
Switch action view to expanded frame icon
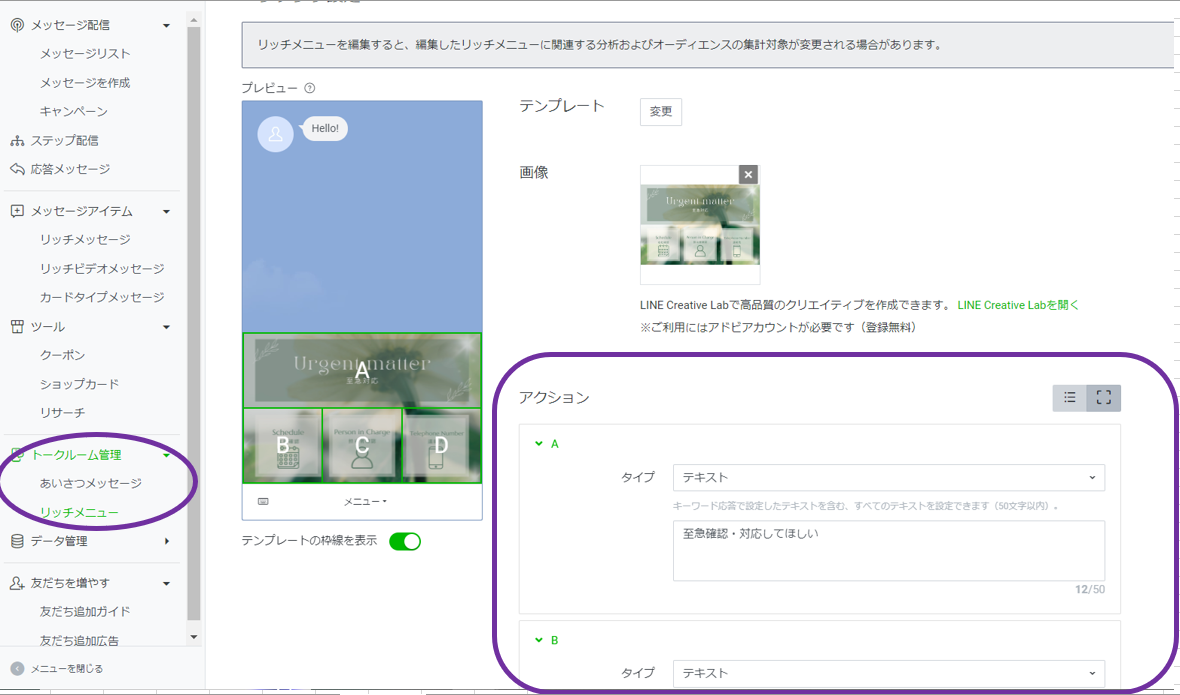tap(1103, 398)
